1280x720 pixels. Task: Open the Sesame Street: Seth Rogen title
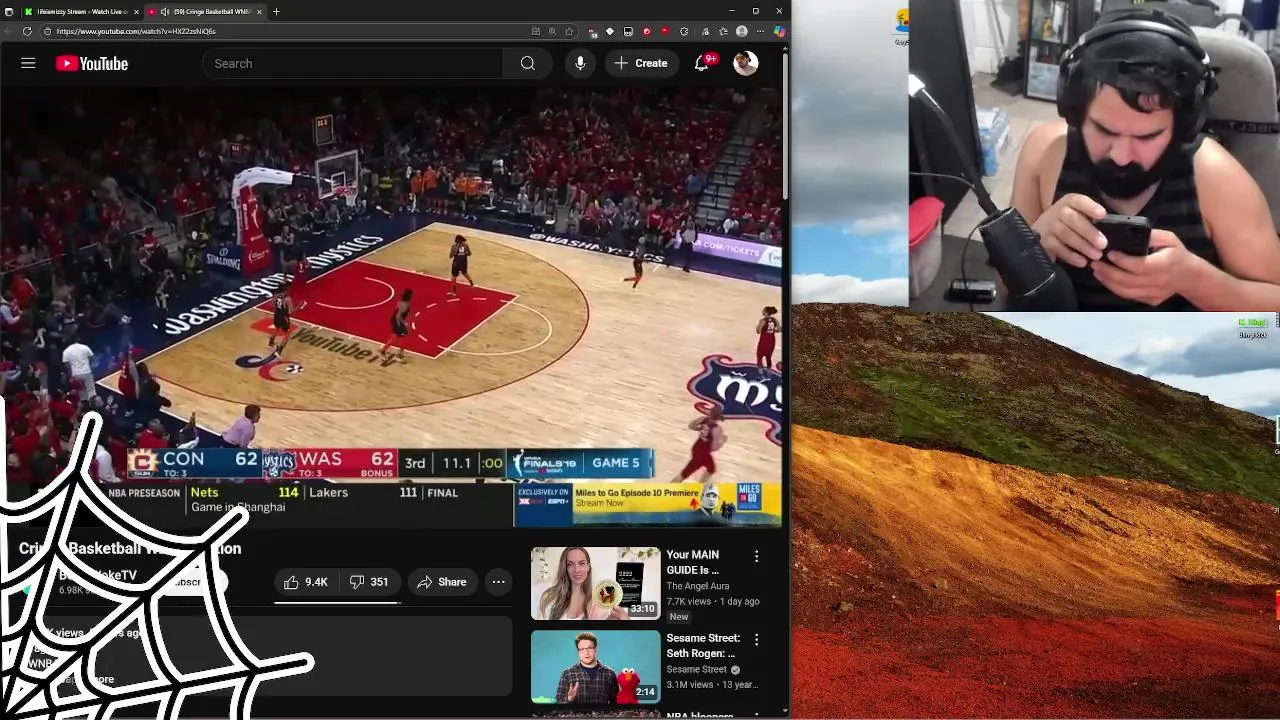click(703, 645)
